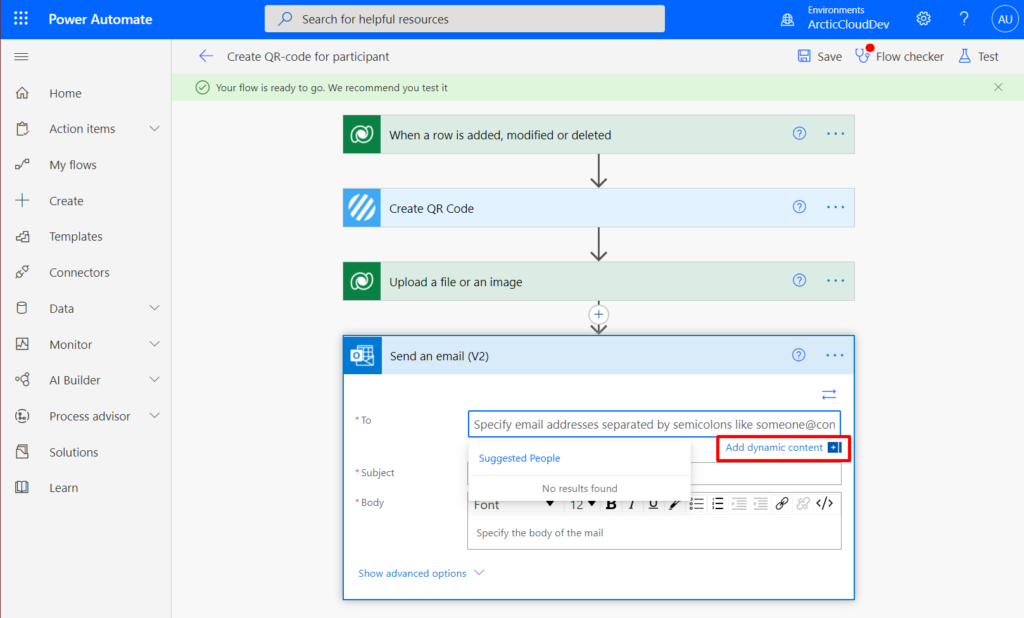This screenshot has height=618, width=1024.
Task: Open help for Create QR Code step
Action: [799, 207]
